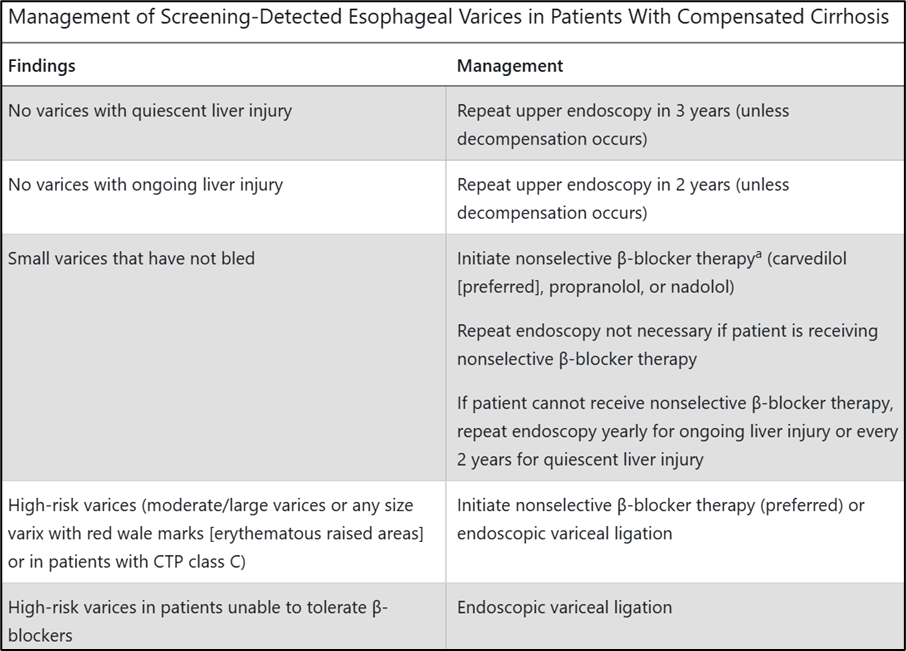906x651 pixels.
Task: Click 'High-risk varices (moderate/large varices' cell
Action: pos(224,532)
